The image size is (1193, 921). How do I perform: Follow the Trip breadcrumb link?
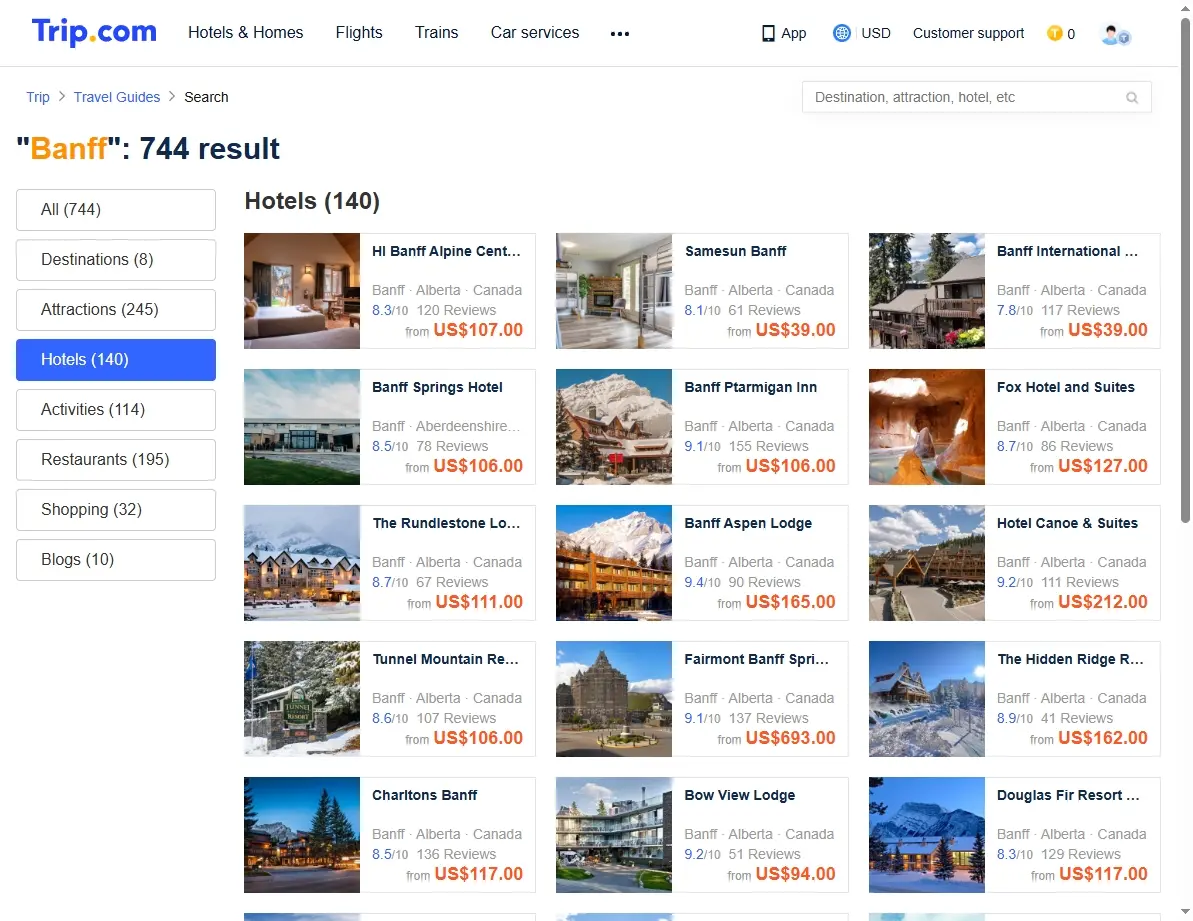pyautogui.click(x=38, y=97)
